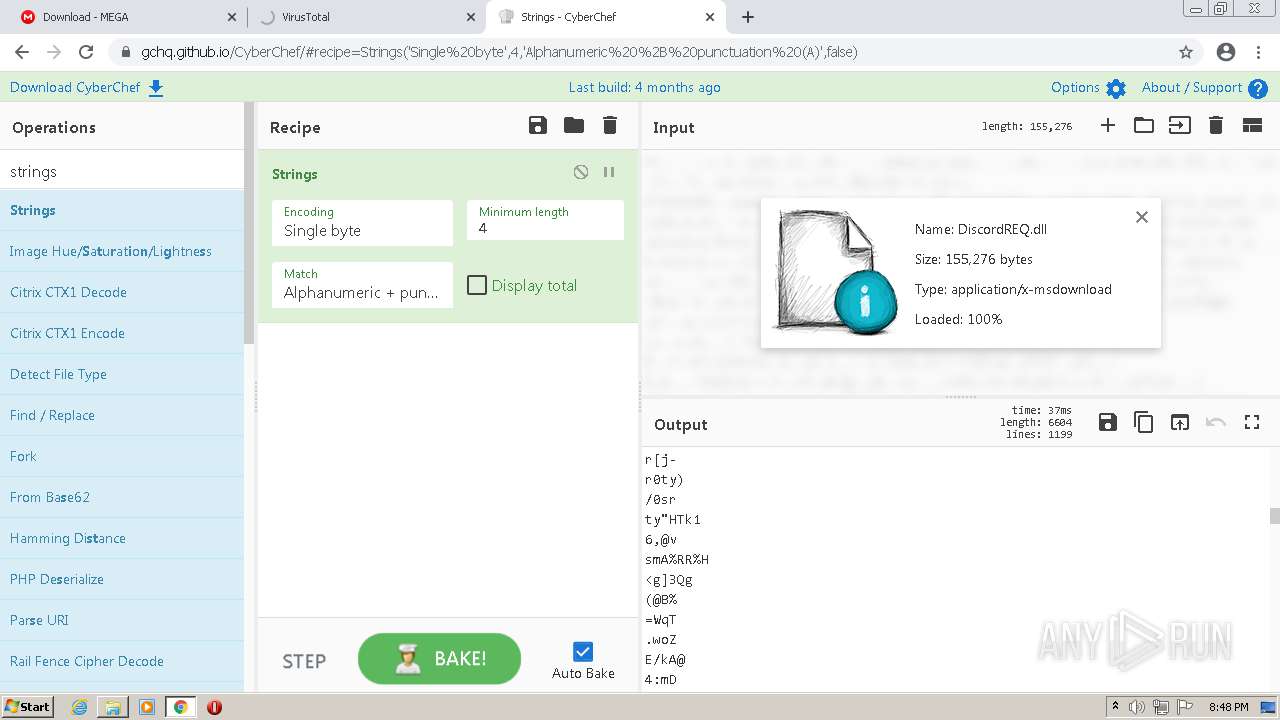Select PHP Deserialize operation
The height and width of the screenshot is (720, 1280).
point(122,579)
